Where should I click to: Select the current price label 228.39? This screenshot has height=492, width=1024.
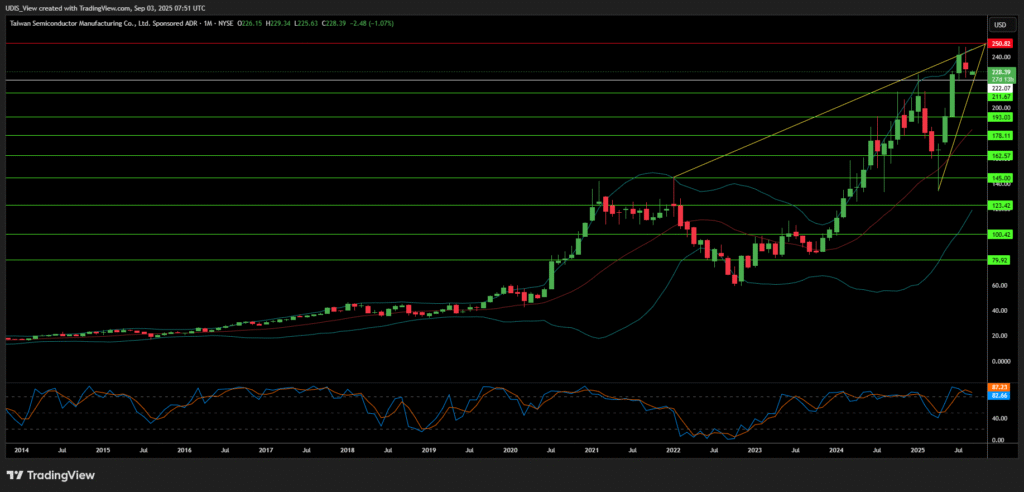point(999,73)
